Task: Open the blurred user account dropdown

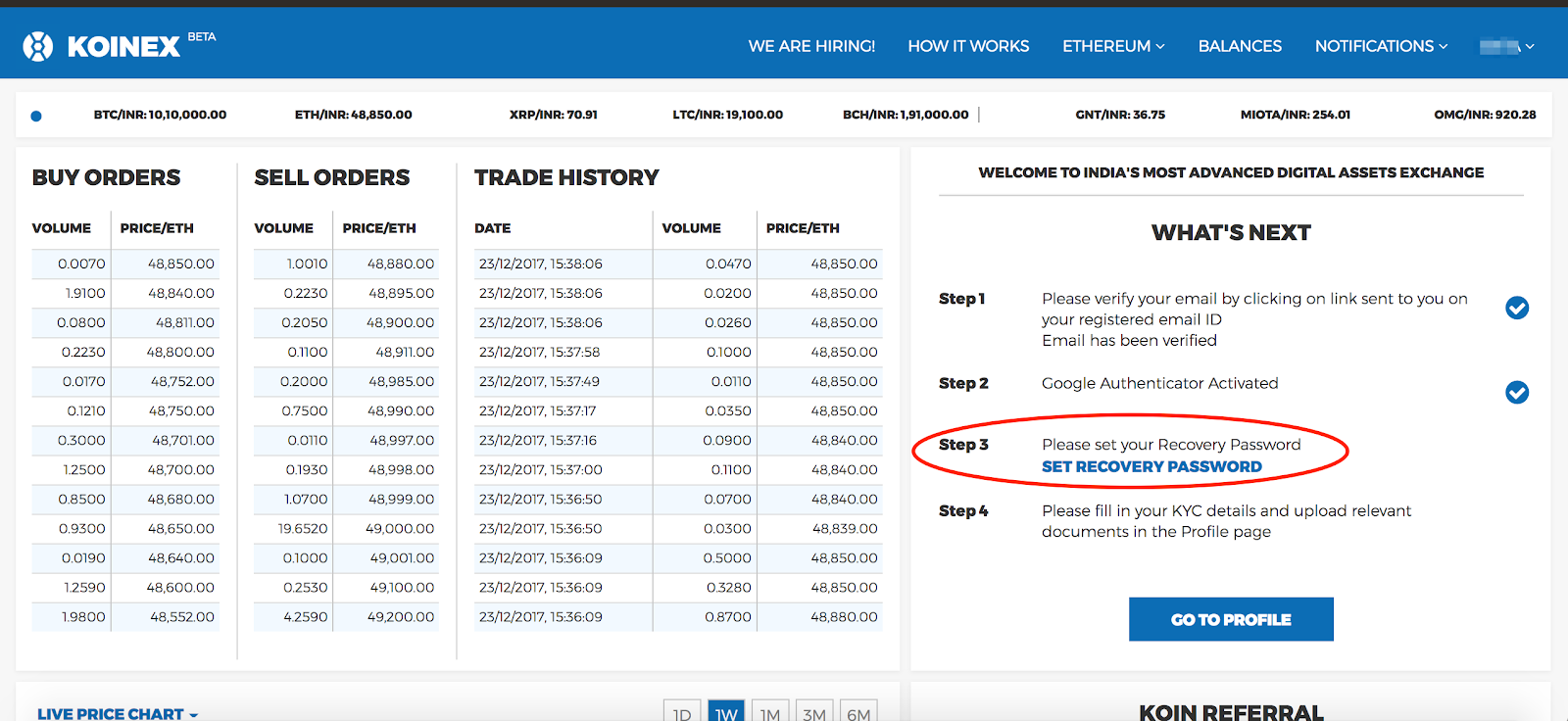Action: click(x=1506, y=46)
